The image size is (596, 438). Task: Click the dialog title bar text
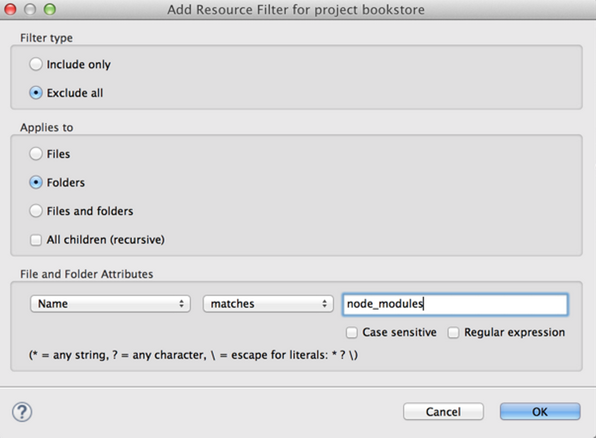point(296,10)
